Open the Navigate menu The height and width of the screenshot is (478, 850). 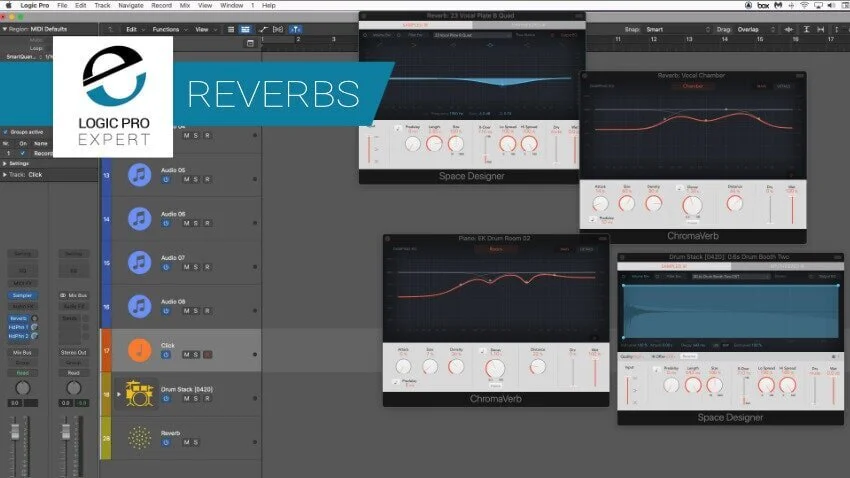(131, 5)
